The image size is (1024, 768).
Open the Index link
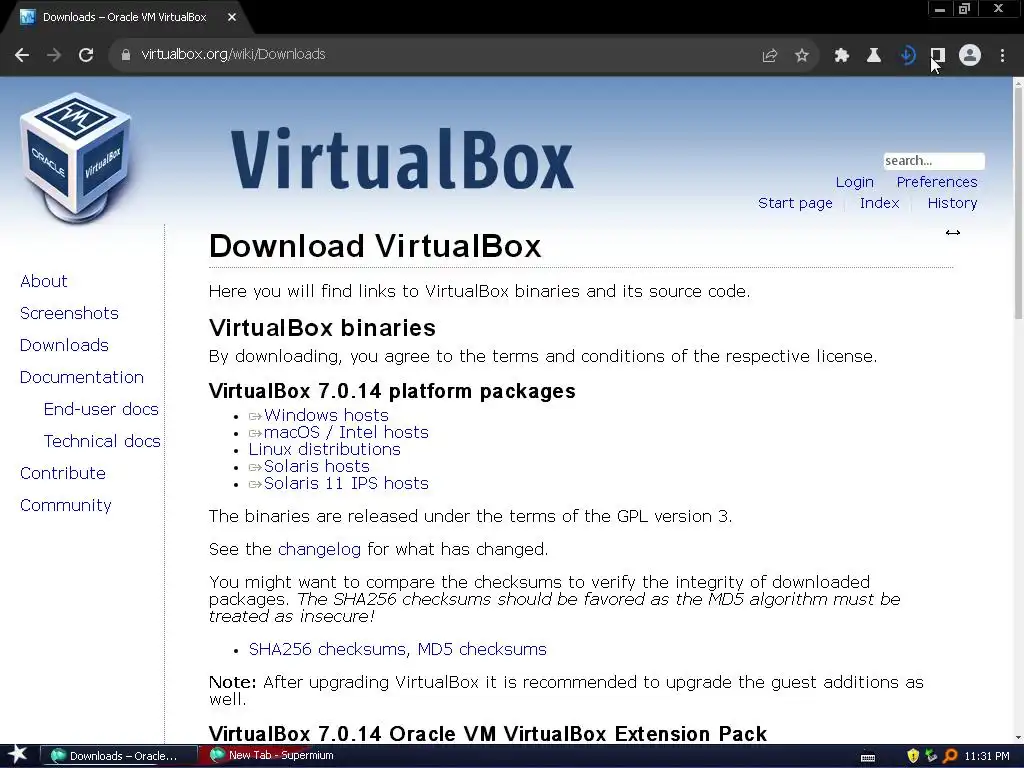[x=879, y=203]
